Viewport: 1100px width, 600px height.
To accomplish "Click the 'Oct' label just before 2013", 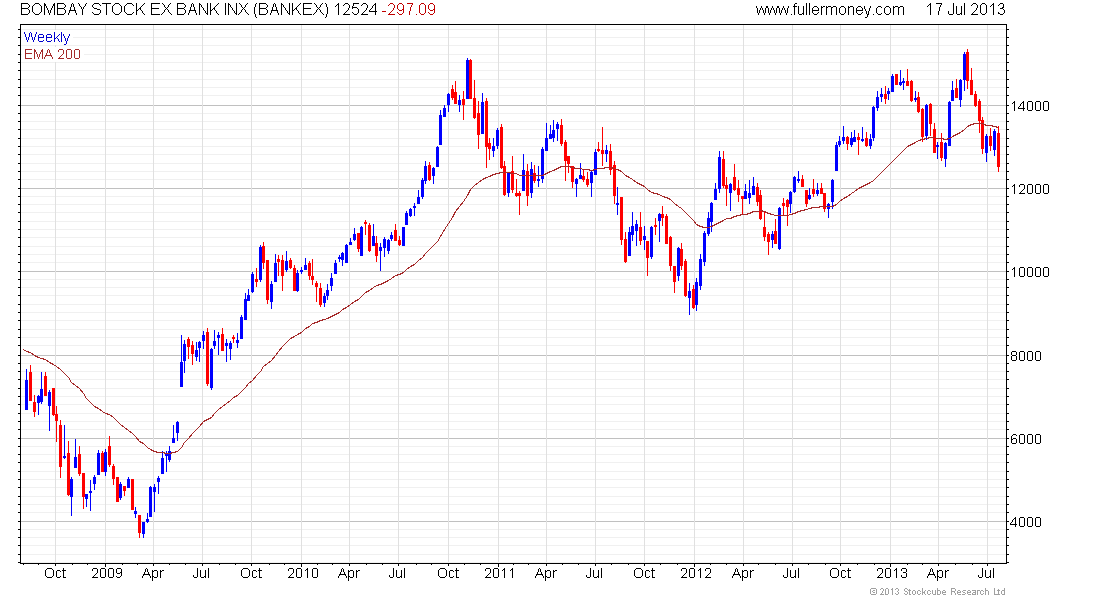I will pyautogui.click(x=840, y=573).
